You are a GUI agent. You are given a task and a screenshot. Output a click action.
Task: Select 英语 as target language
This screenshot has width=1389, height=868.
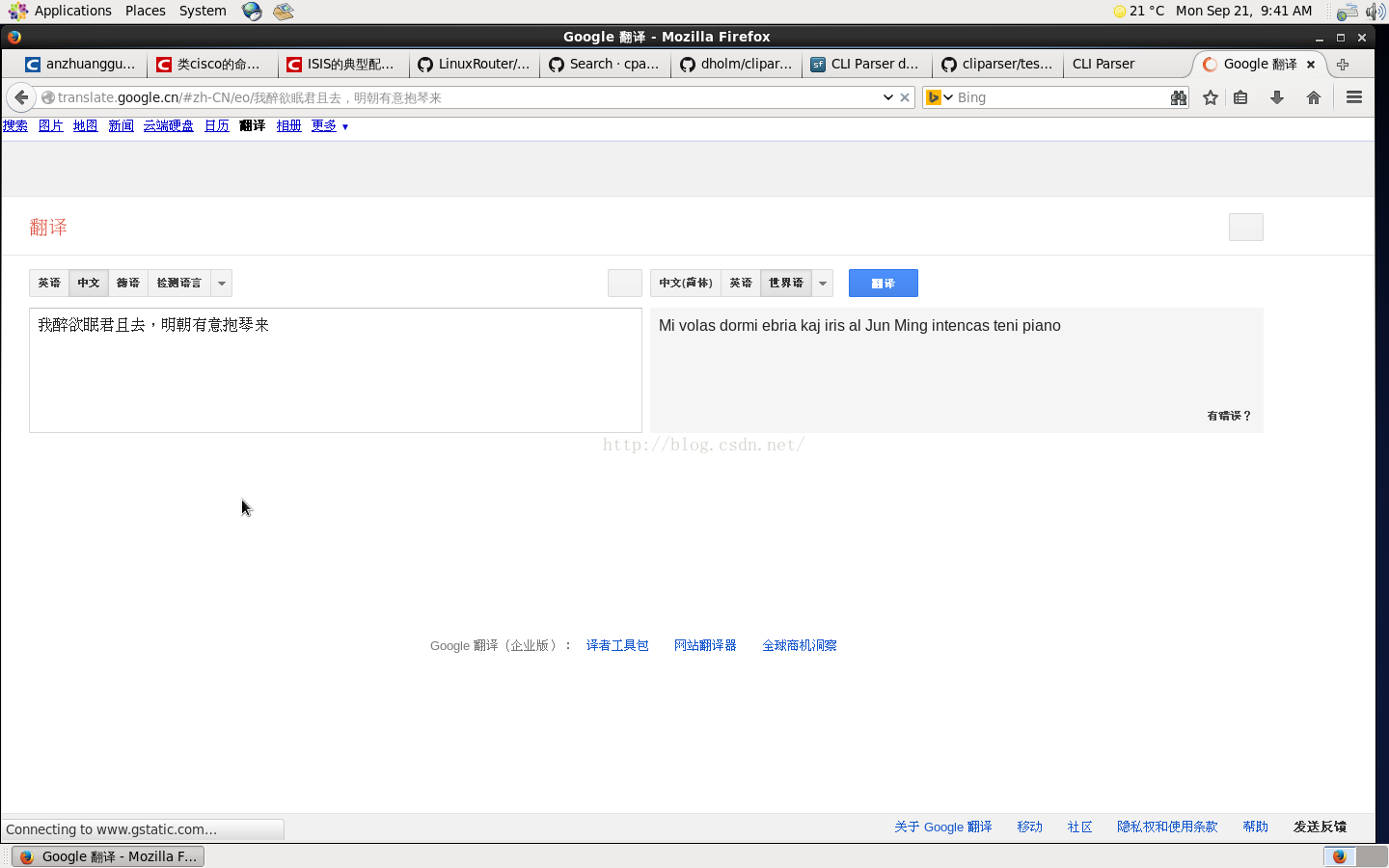pyautogui.click(x=741, y=283)
